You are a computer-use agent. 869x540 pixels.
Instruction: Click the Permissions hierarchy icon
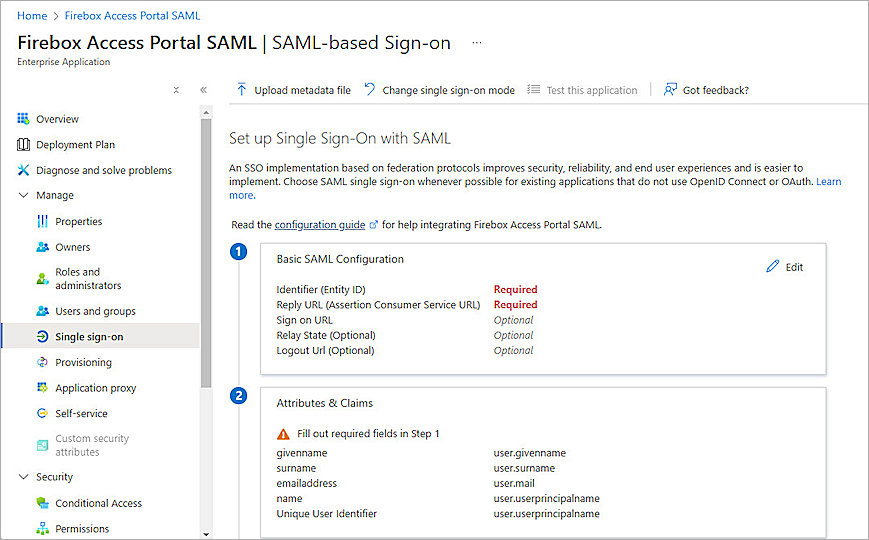click(x=42, y=528)
